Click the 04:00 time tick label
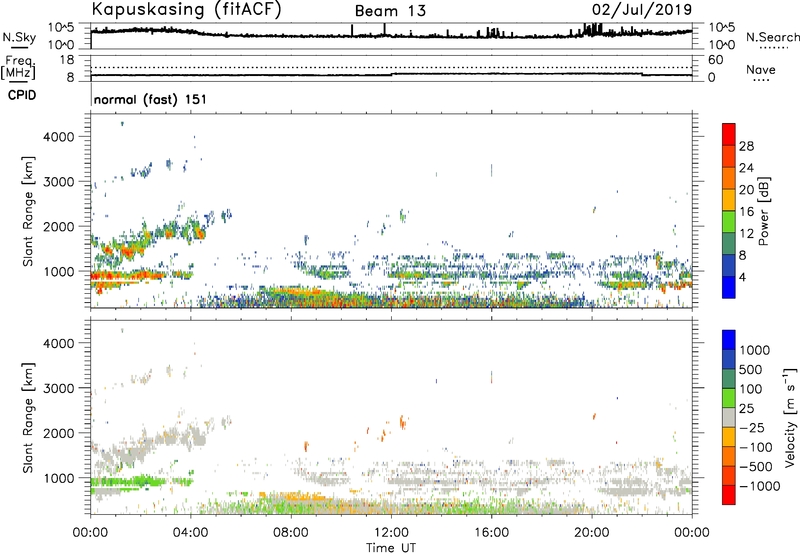This screenshot has height=554, width=800. click(191, 533)
